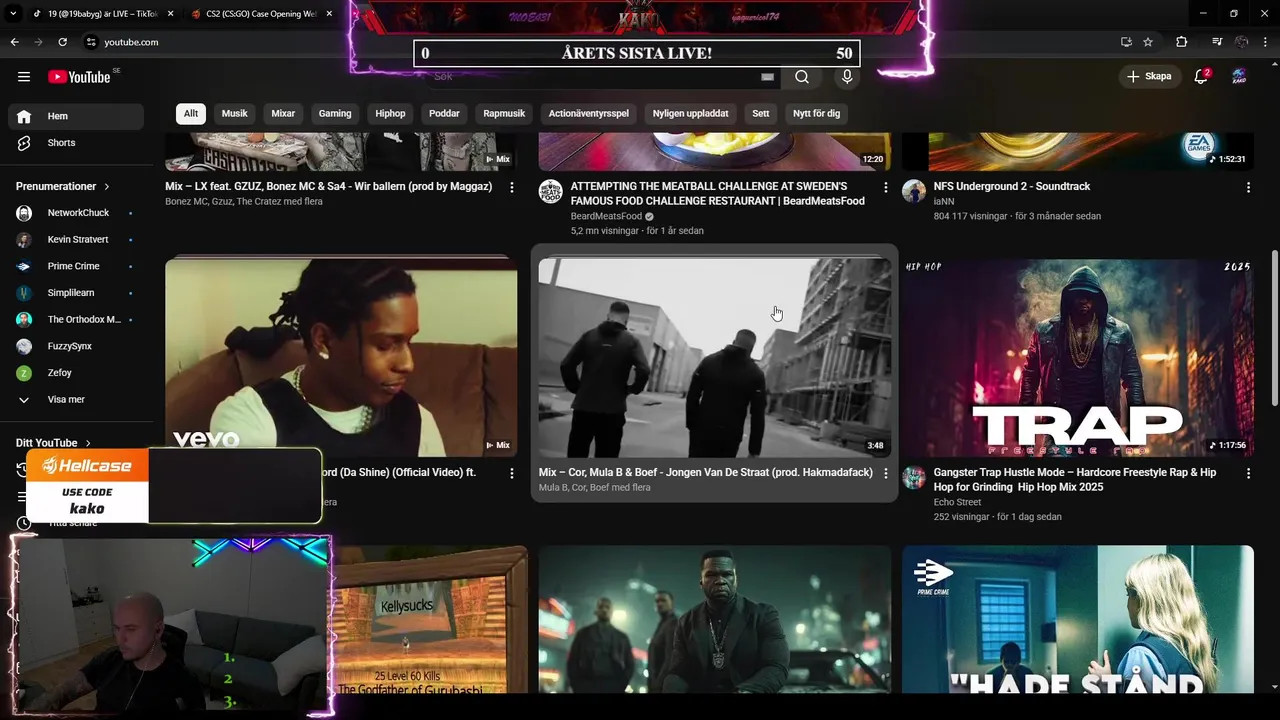
Task: Select the Poddar filter chip
Action: coord(444,113)
